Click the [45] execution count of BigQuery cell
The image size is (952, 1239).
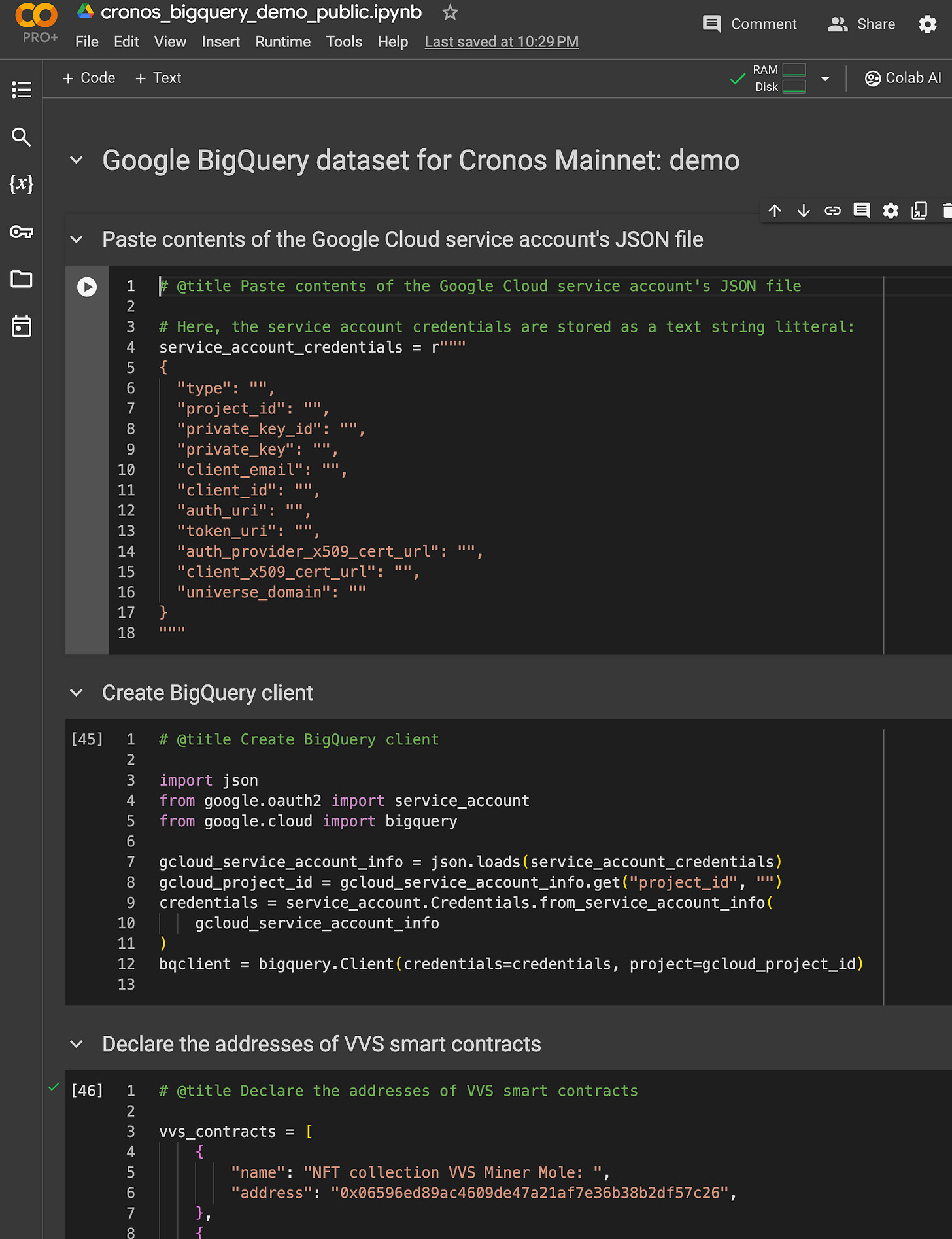87,739
